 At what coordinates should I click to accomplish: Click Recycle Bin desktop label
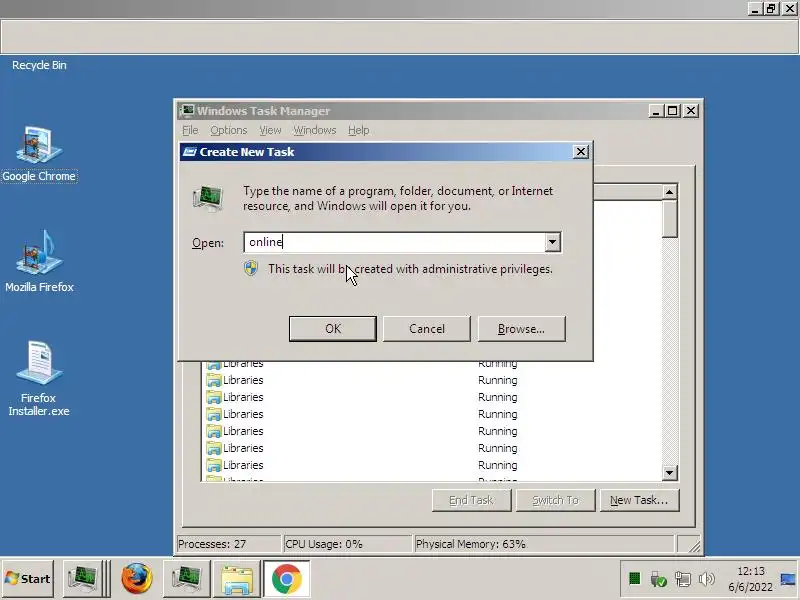pos(39,65)
